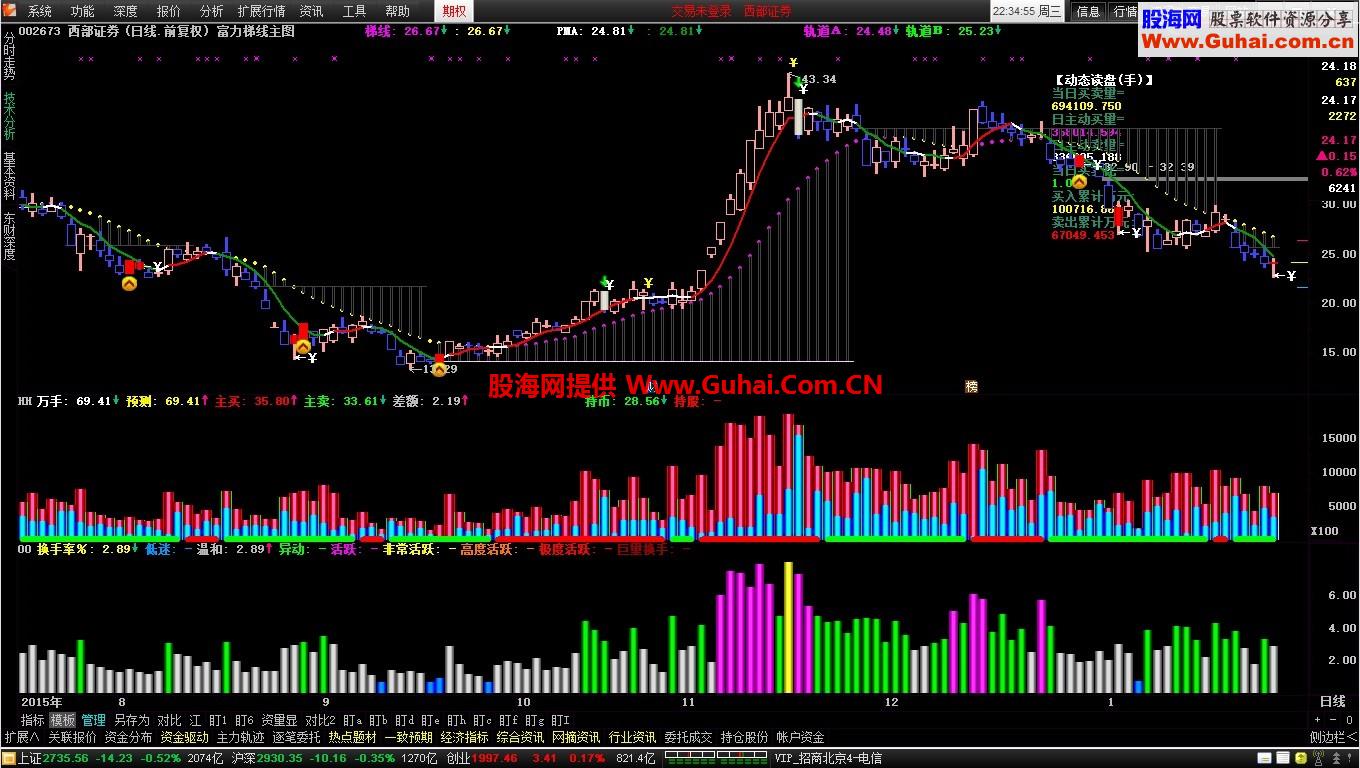Select the 对比2 template
Image resolution: width=1360 pixels, height=768 pixels.
[320, 720]
